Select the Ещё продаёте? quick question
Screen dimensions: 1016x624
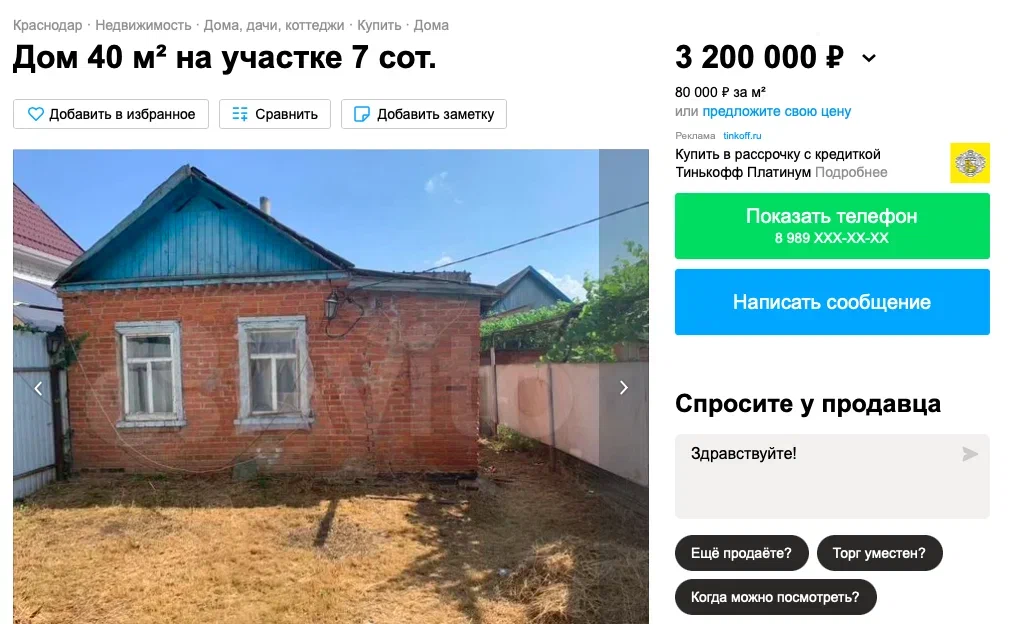coord(741,553)
